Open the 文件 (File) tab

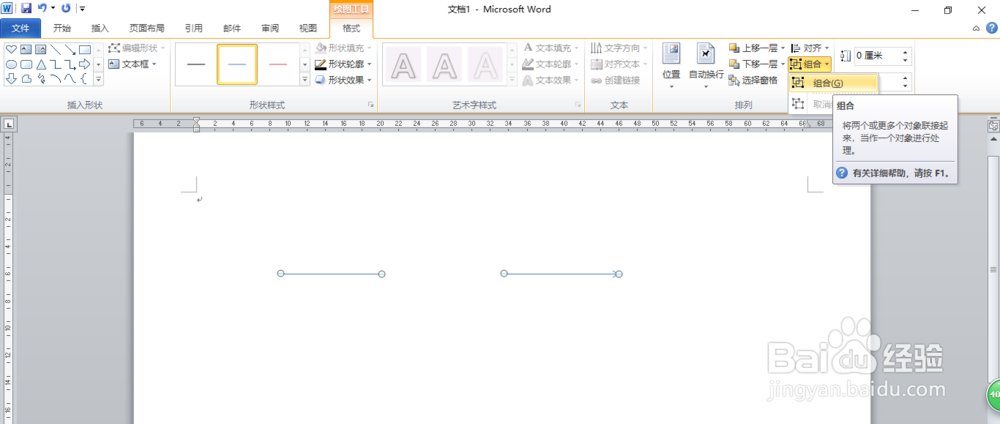click(x=20, y=28)
